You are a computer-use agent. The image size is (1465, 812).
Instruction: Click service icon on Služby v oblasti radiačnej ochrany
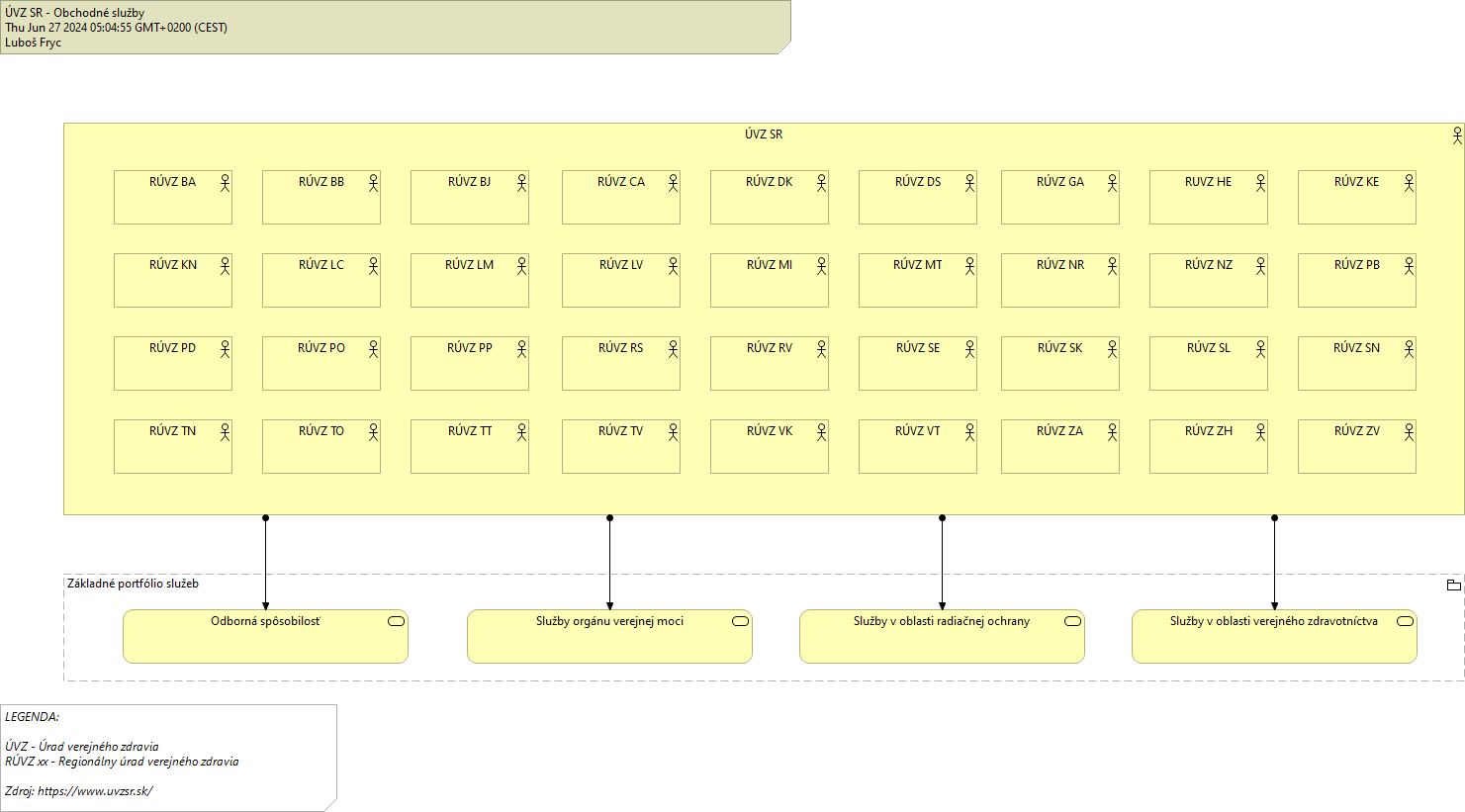1072,621
